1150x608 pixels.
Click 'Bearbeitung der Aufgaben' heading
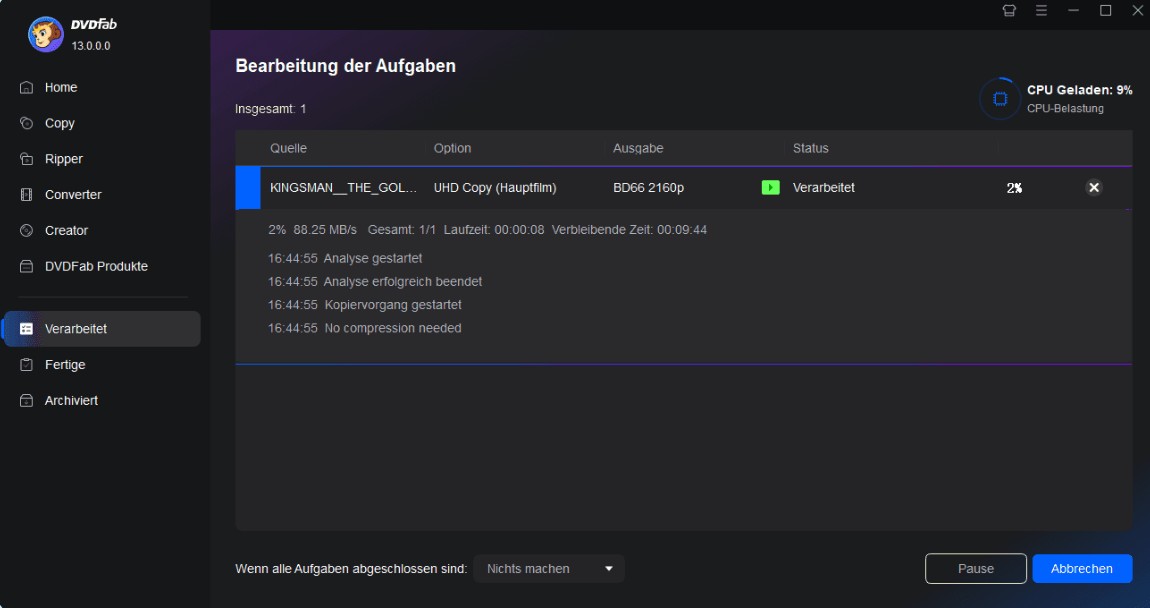point(345,66)
